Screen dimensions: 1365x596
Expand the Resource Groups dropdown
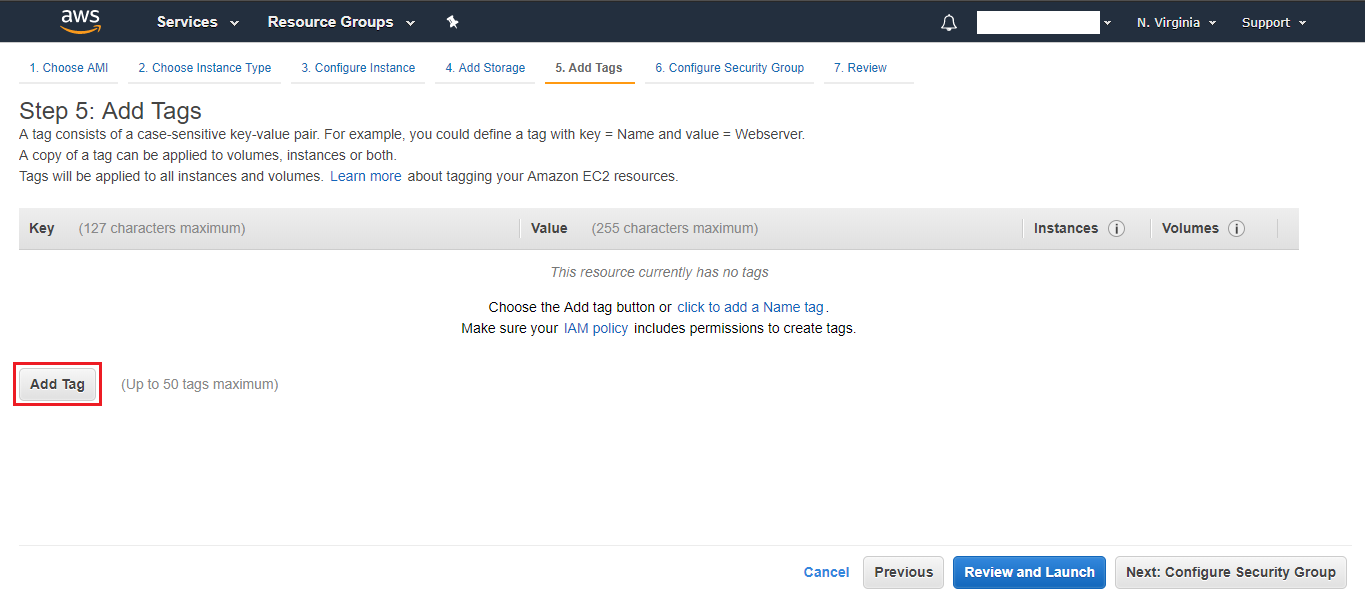(341, 22)
